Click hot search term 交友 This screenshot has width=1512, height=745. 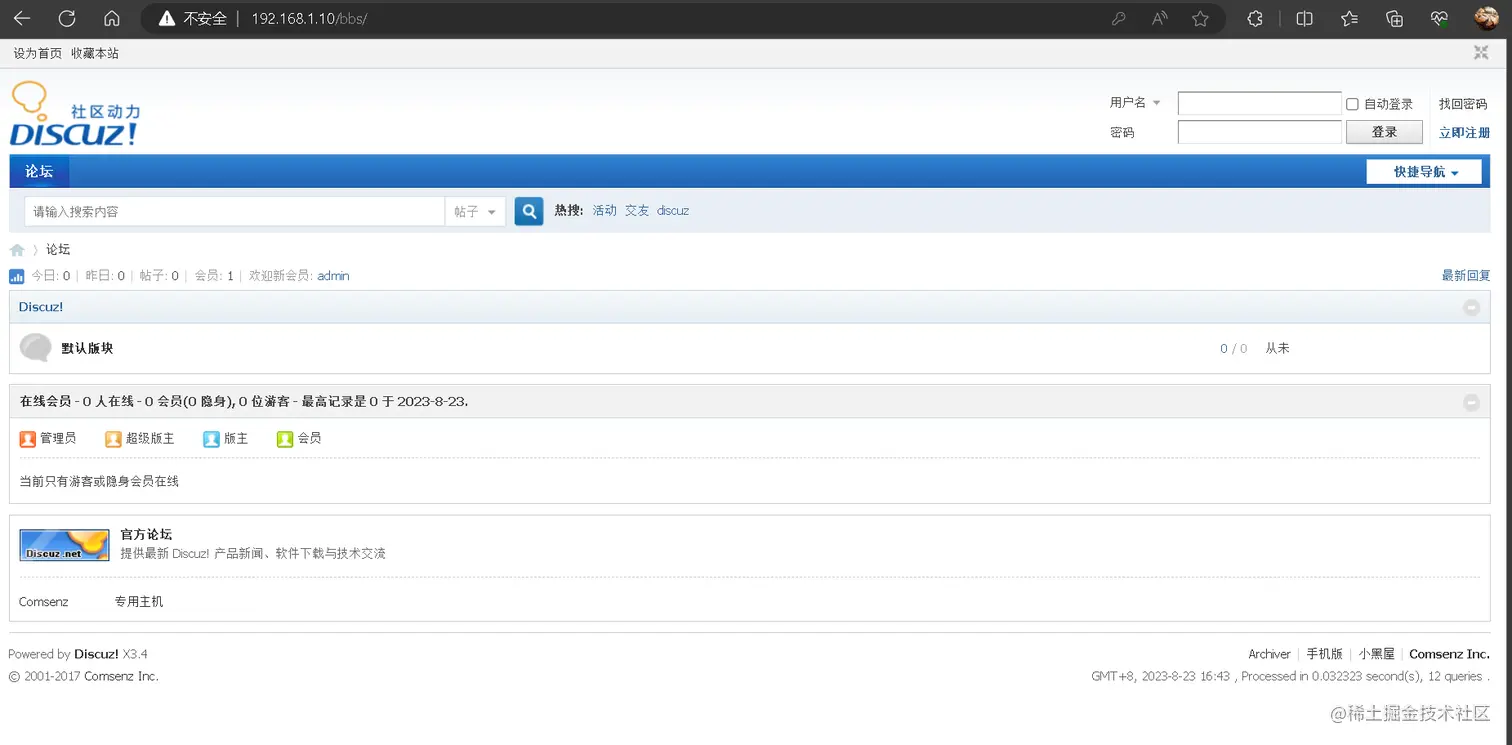[637, 211]
